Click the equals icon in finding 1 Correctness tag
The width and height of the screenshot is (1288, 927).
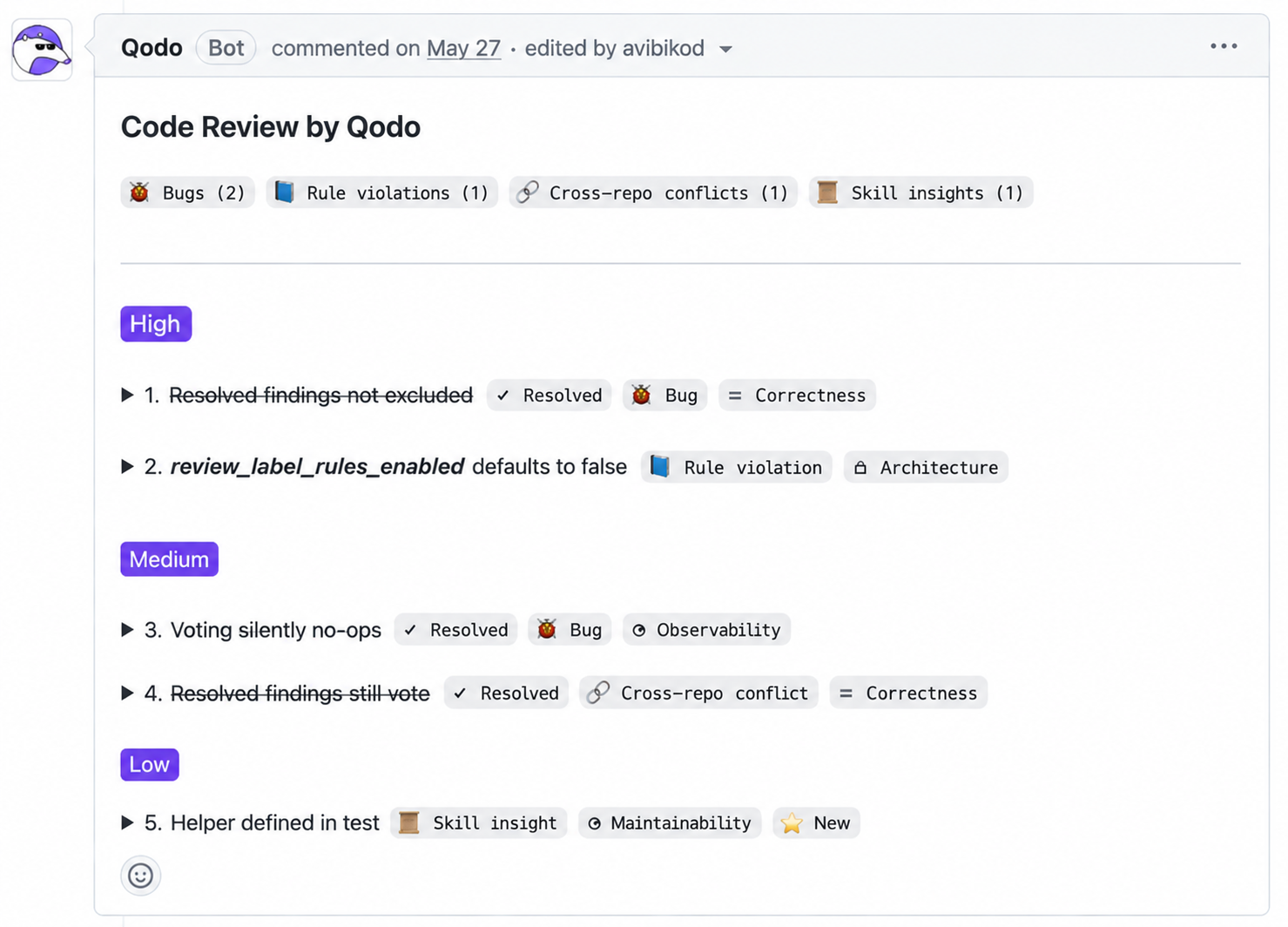(x=735, y=396)
